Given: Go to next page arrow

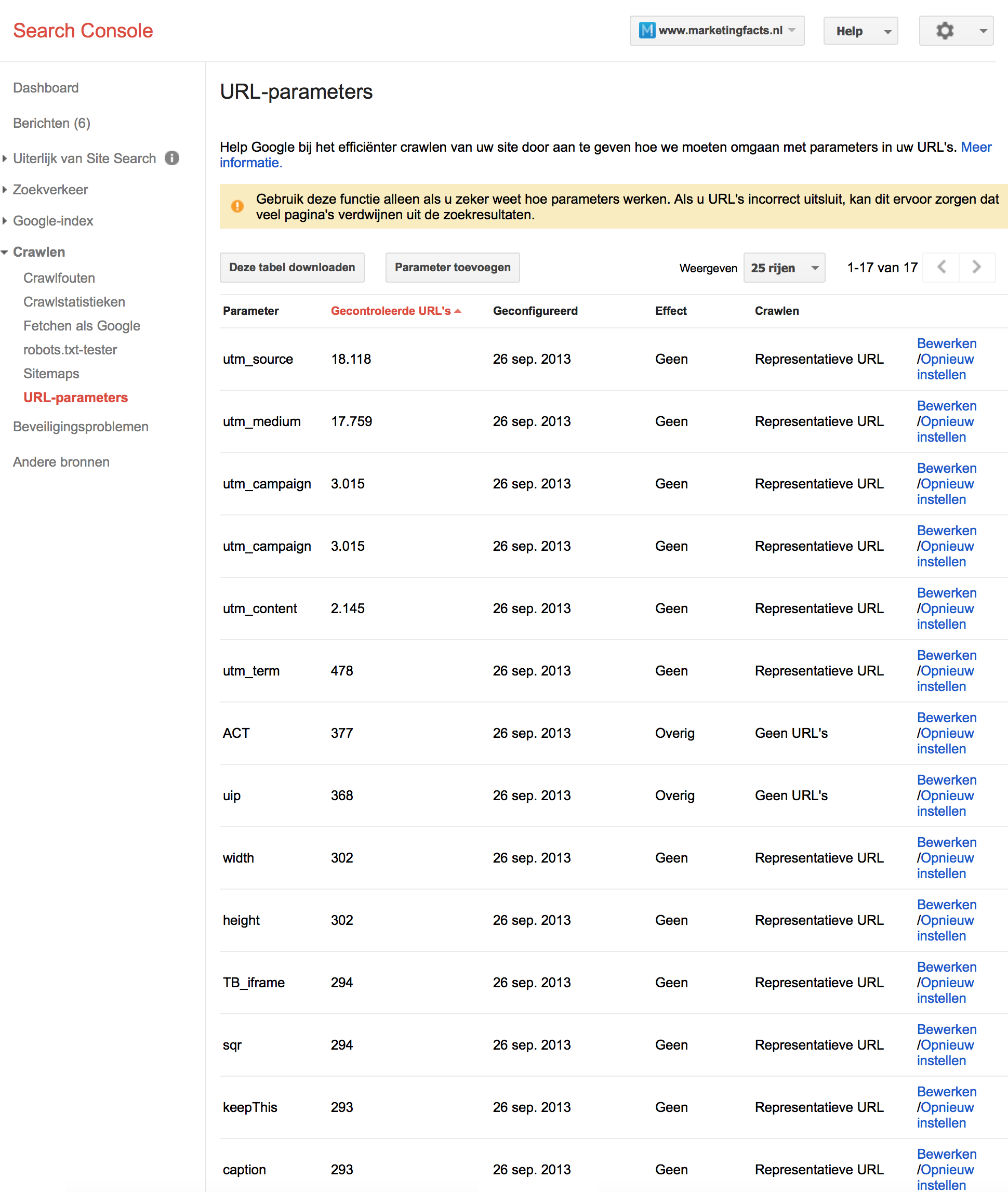Looking at the screenshot, I should (977, 267).
